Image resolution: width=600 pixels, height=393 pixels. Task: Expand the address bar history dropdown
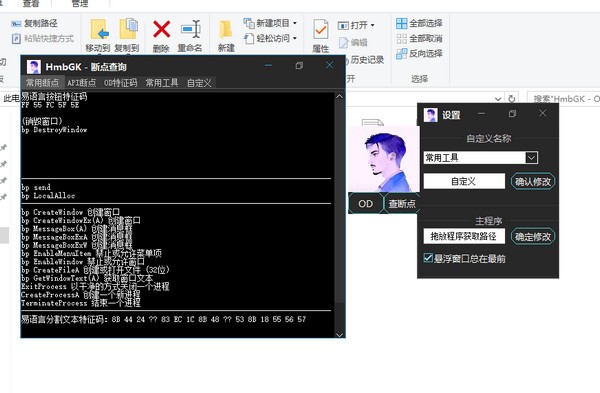tap(498, 99)
